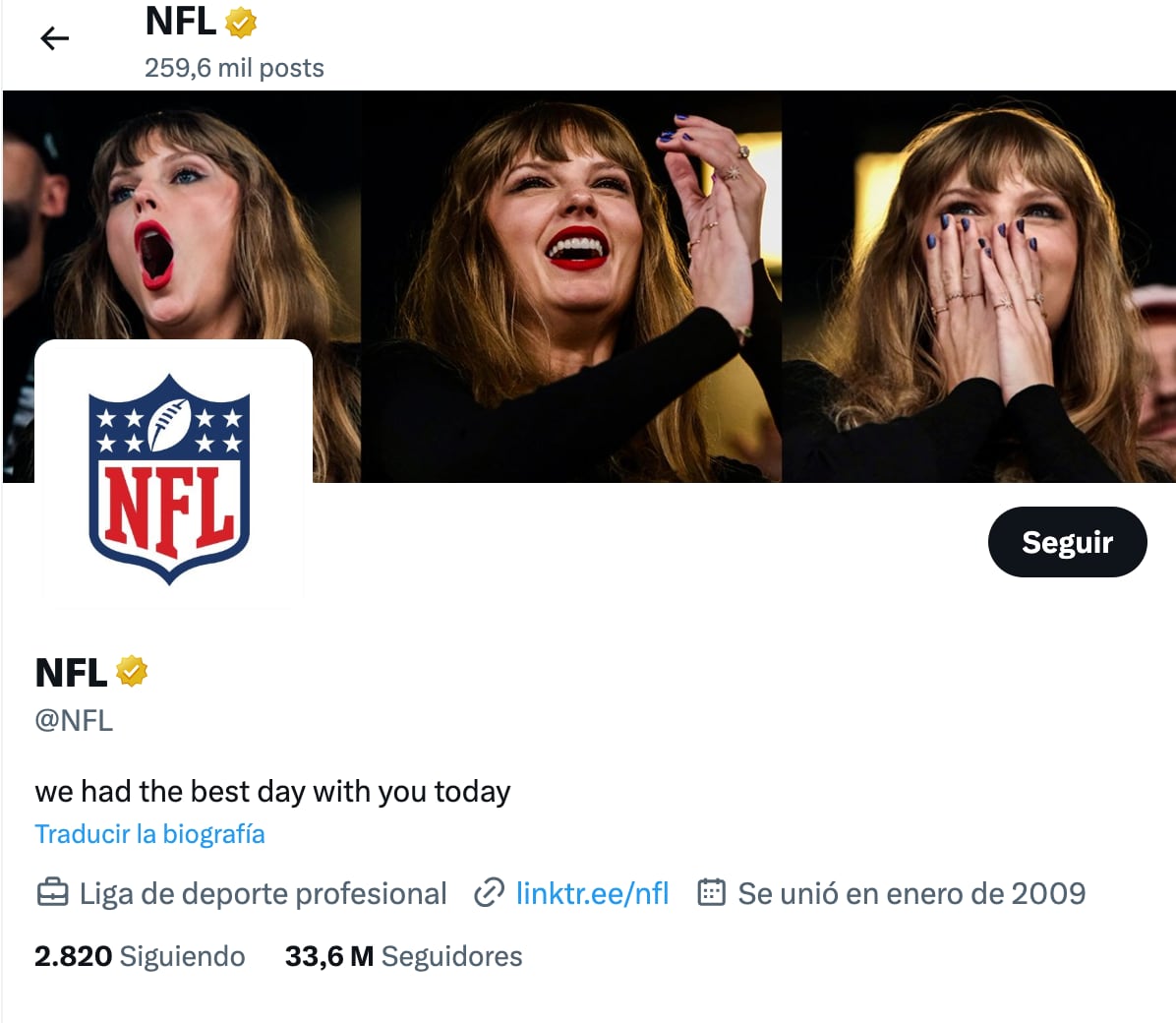Click the NFL title in the top header
The height and width of the screenshot is (1023, 1176).
pos(181,22)
